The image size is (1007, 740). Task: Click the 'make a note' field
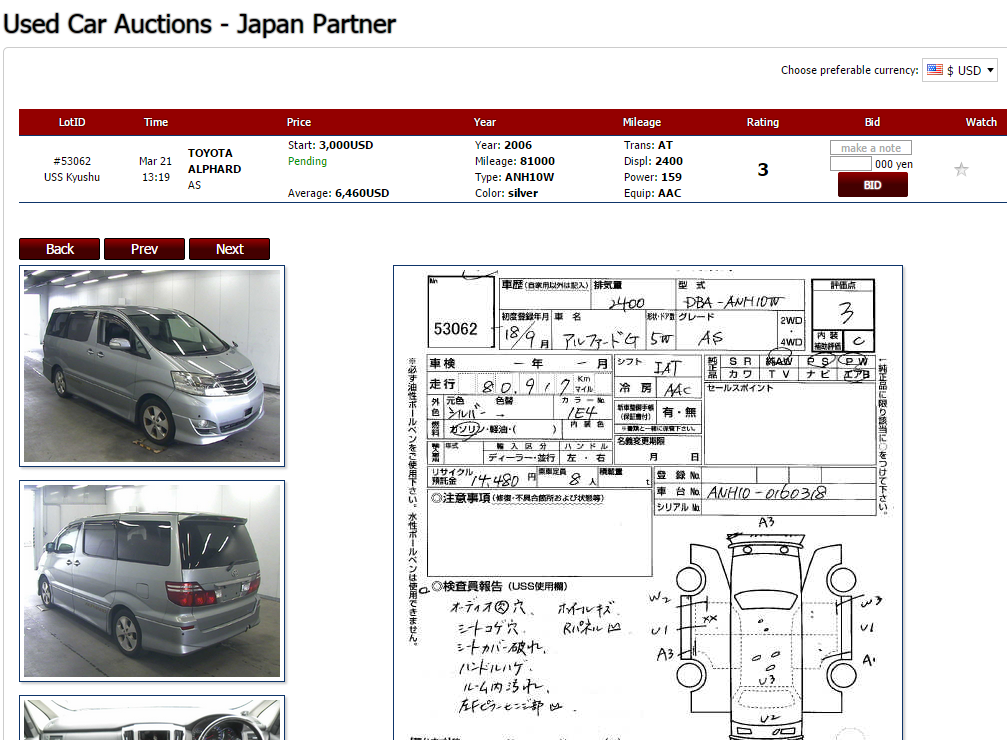click(870, 148)
